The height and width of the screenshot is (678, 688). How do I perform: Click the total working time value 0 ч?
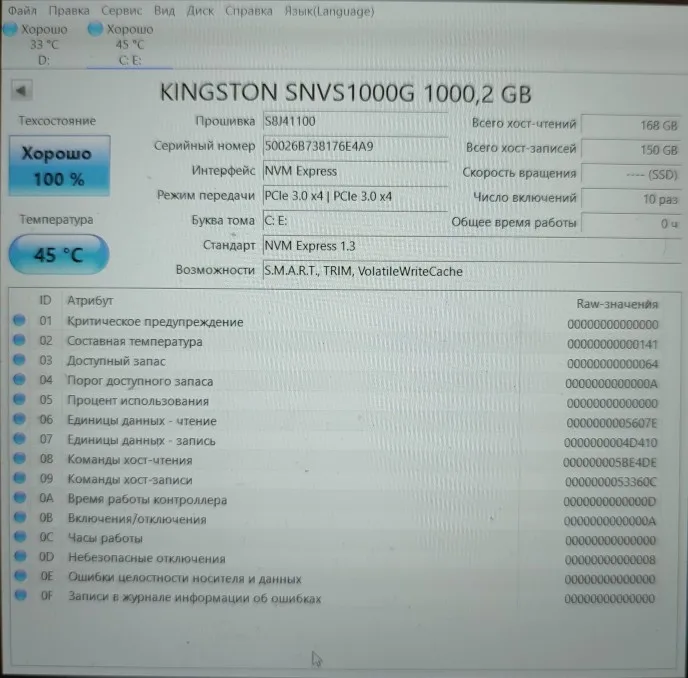631,223
